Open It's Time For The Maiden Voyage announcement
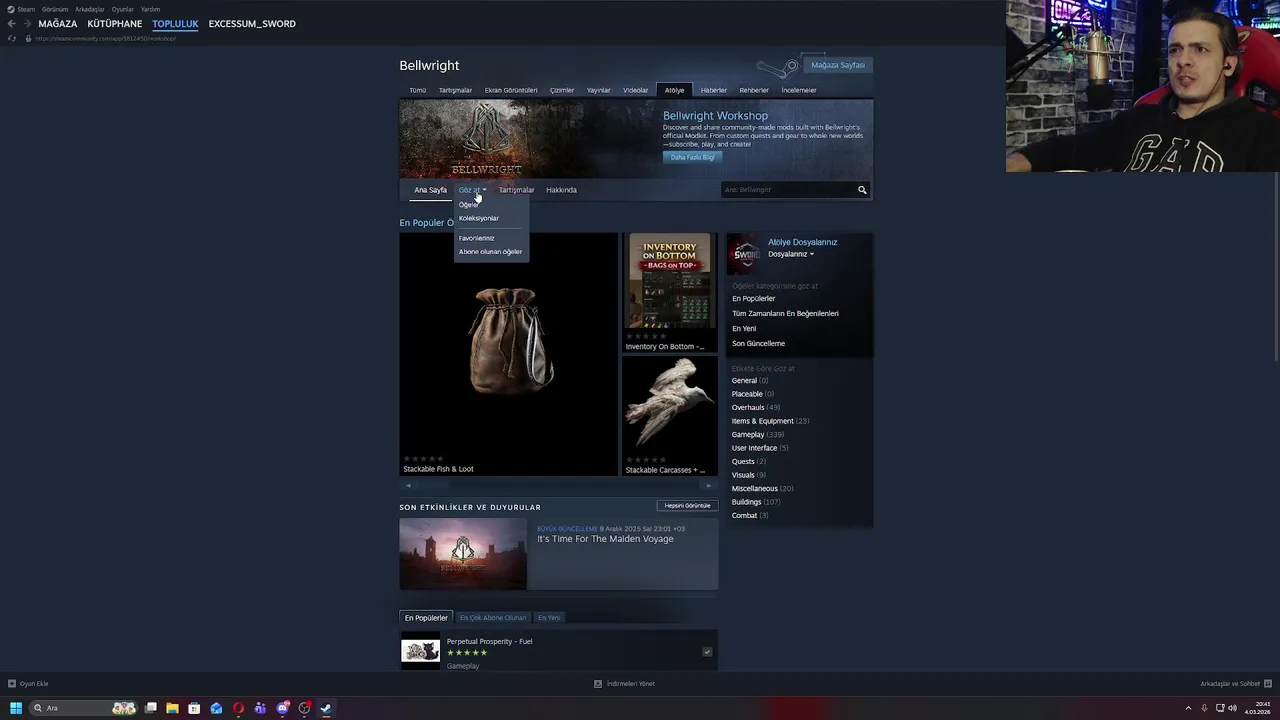Image resolution: width=1280 pixels, height=720 pixels. [x=605, y=539]
